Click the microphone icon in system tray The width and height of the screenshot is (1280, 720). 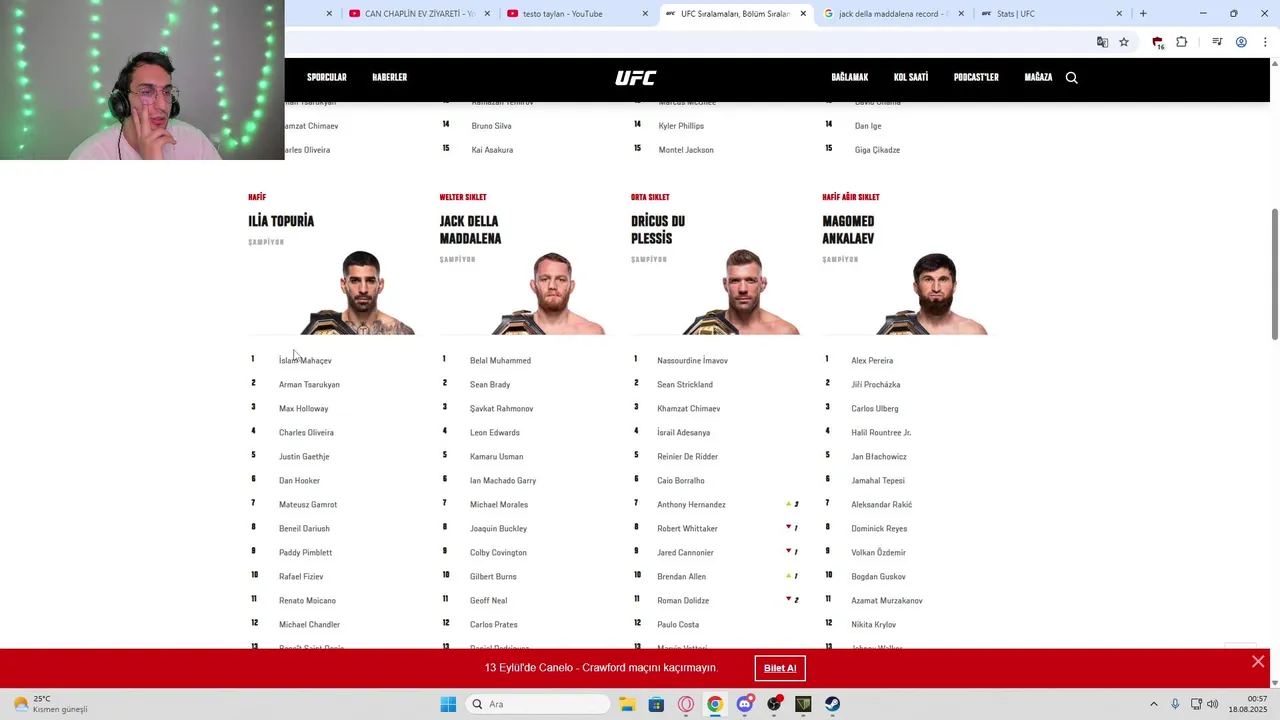(1175, 704)
